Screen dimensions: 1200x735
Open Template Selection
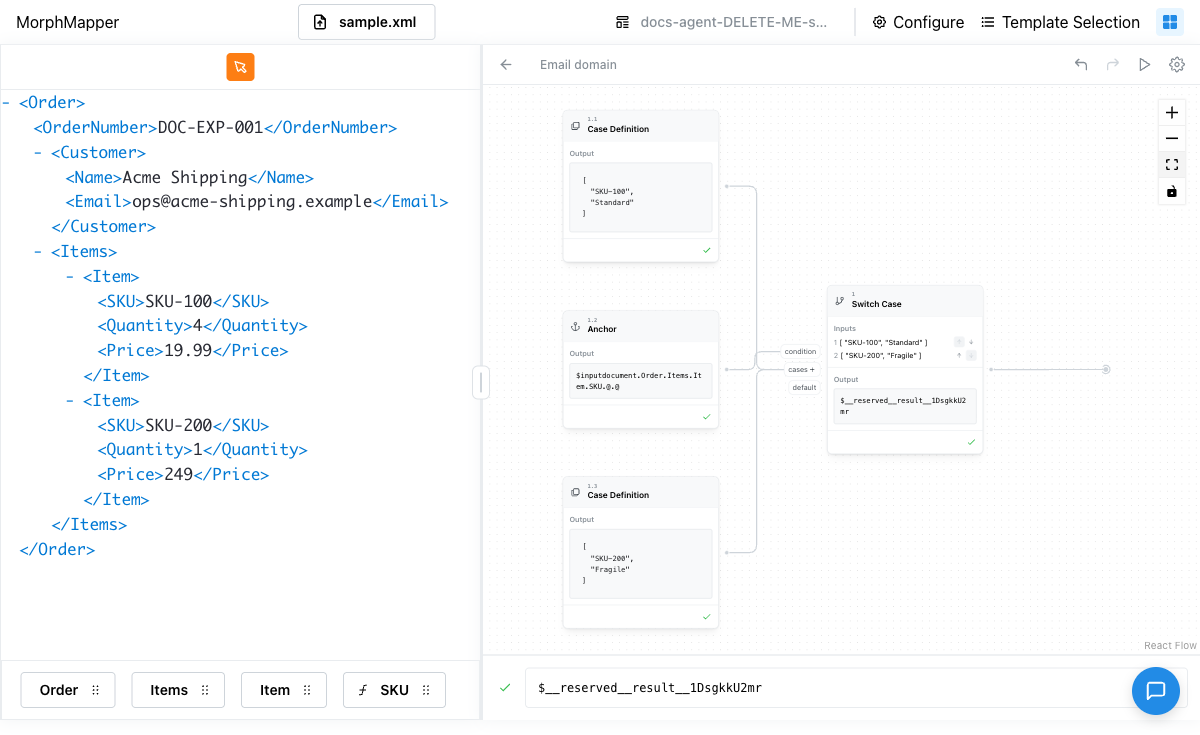(1060, 22)
